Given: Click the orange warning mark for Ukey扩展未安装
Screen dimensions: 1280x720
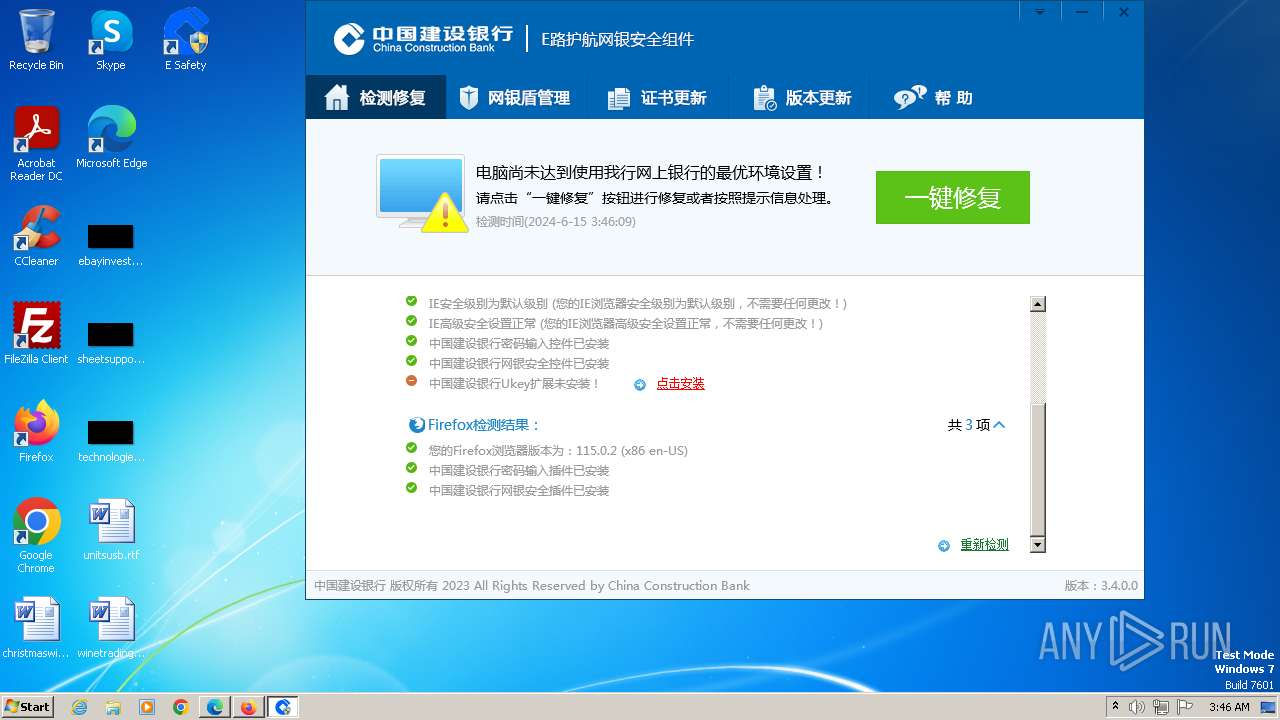Looking at the screenshot, I should pyautogui.click(x=411, y=381).
